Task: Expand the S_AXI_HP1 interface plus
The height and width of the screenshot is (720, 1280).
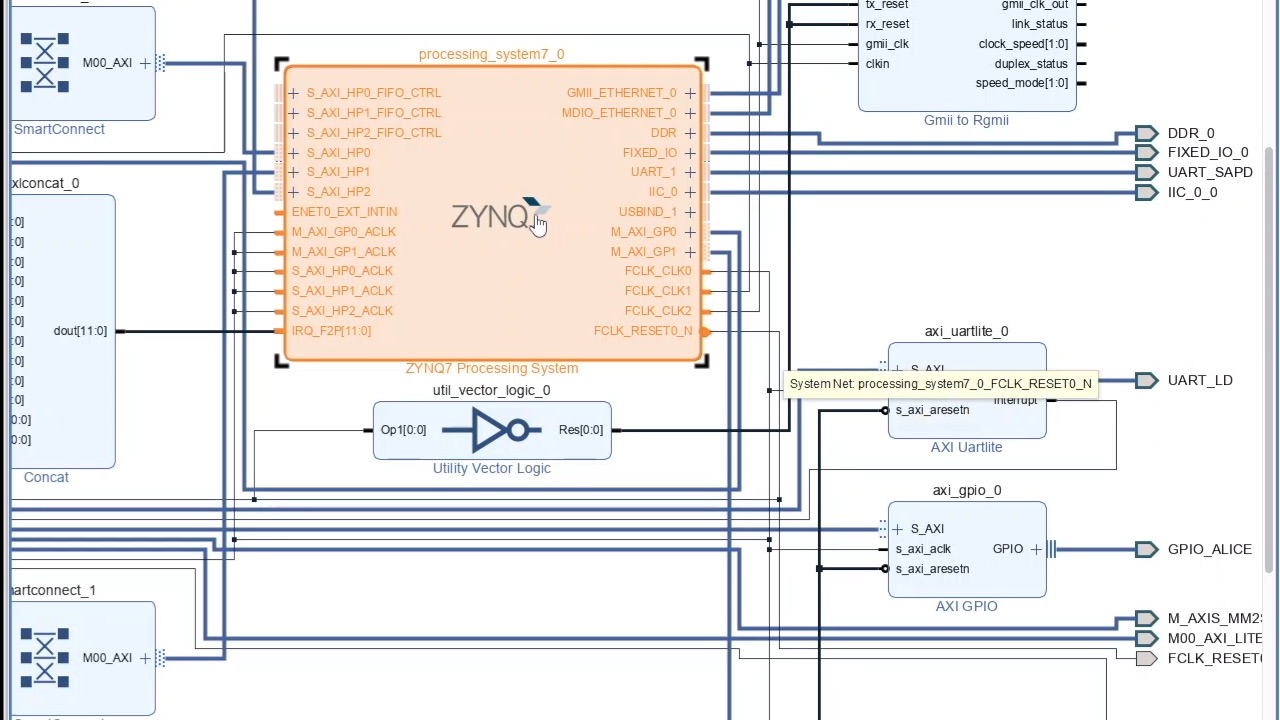Action: point(293,172)
